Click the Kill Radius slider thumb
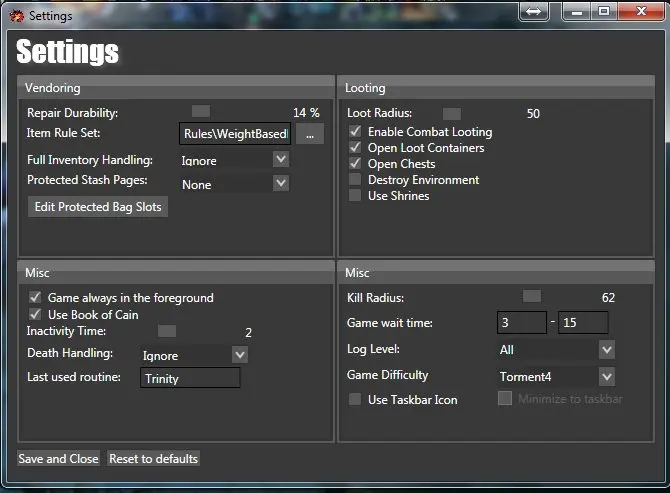 tap(532, 296)
